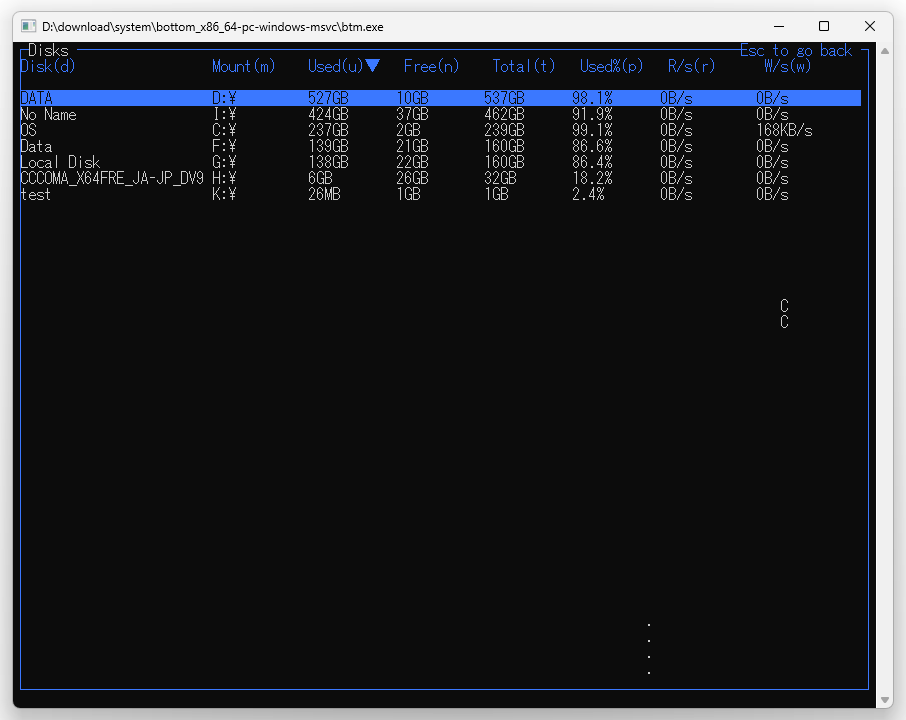
Task: Sort by the Used%(p) column header
Action: [x=611, y=66]
